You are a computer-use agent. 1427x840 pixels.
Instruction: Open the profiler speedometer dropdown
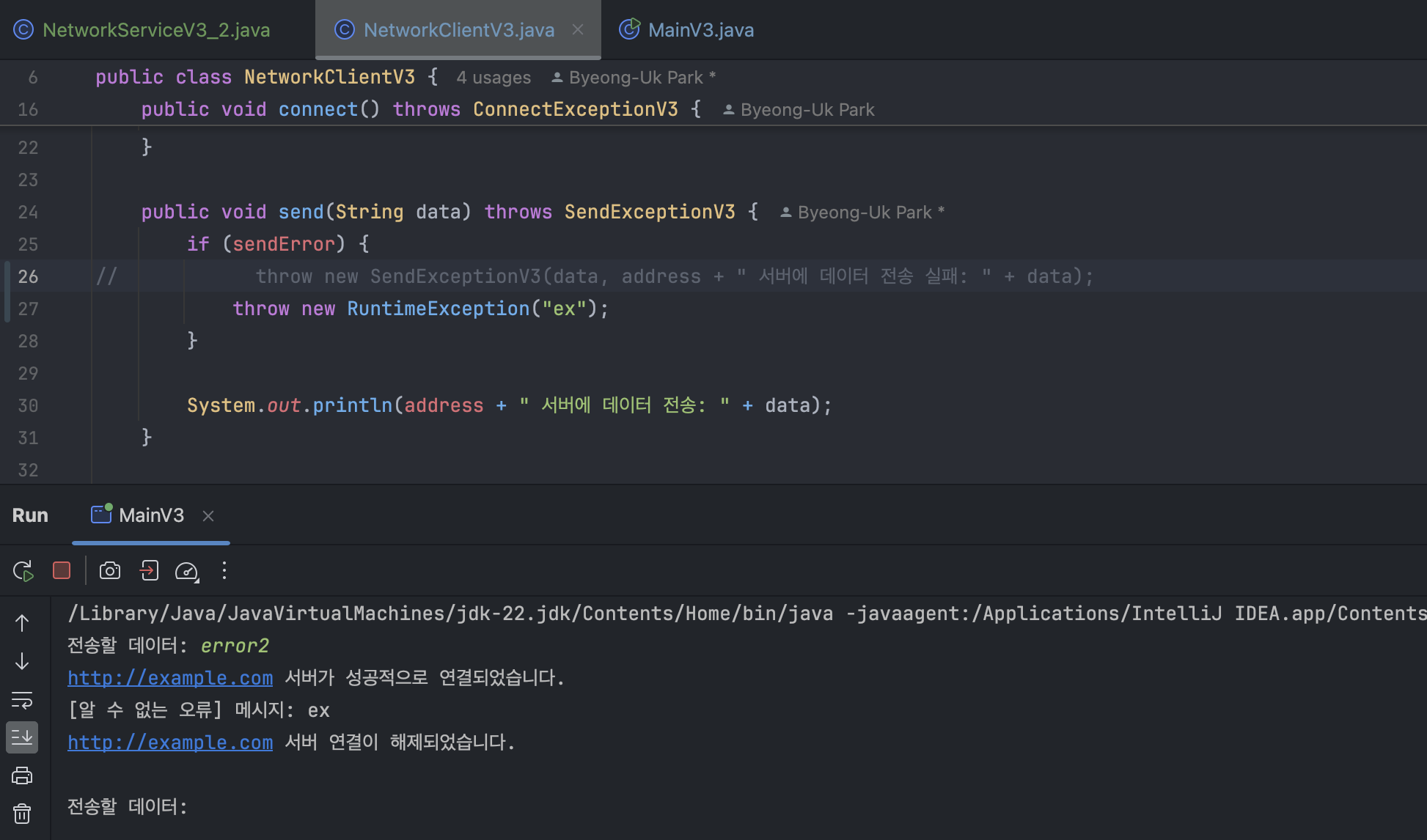[x=187, y=571]
